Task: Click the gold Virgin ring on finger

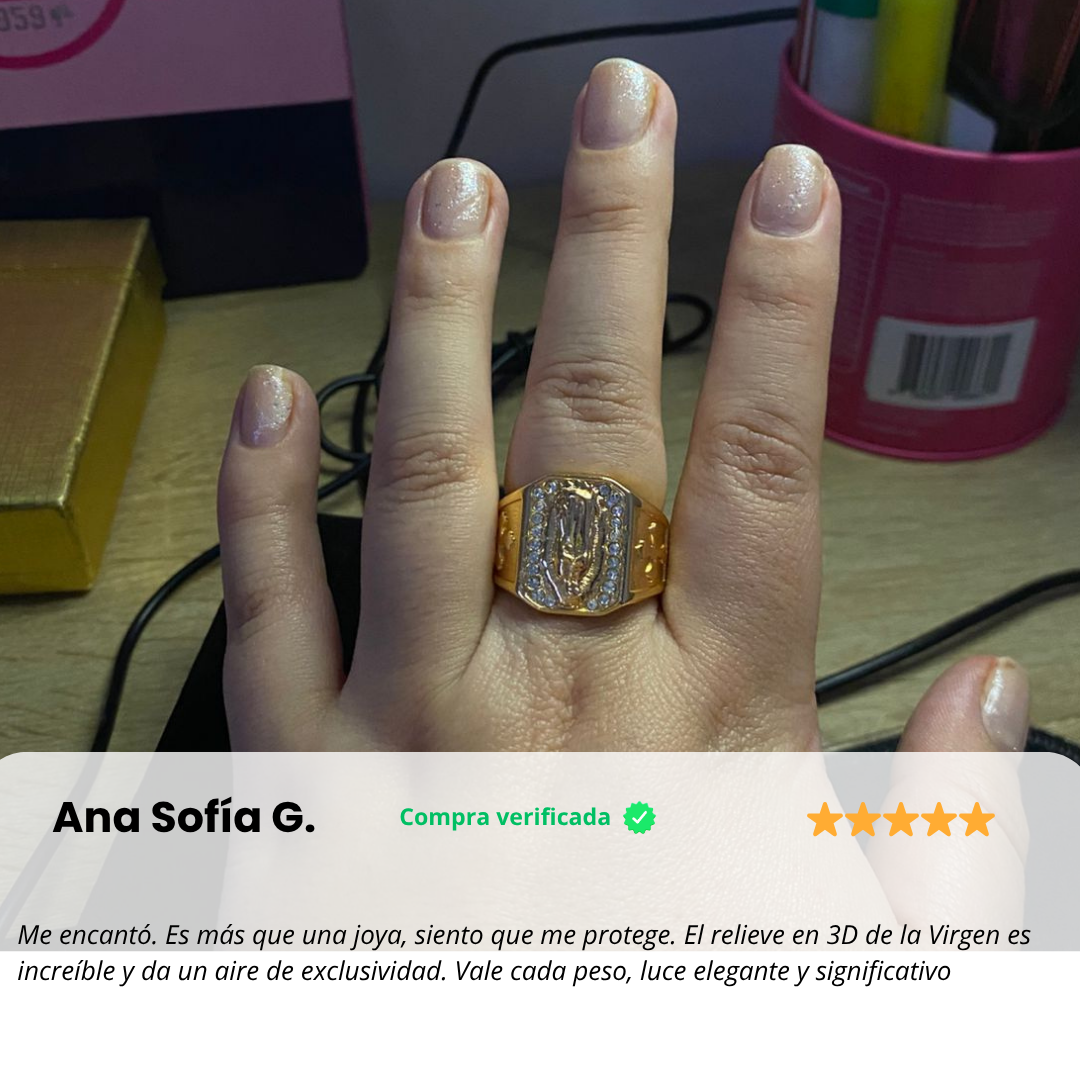Action: [581, 544]
